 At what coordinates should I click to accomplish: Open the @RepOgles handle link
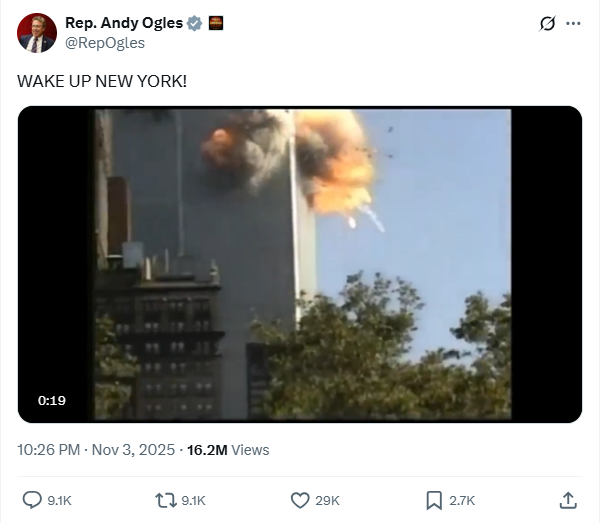tap(105, 43)
